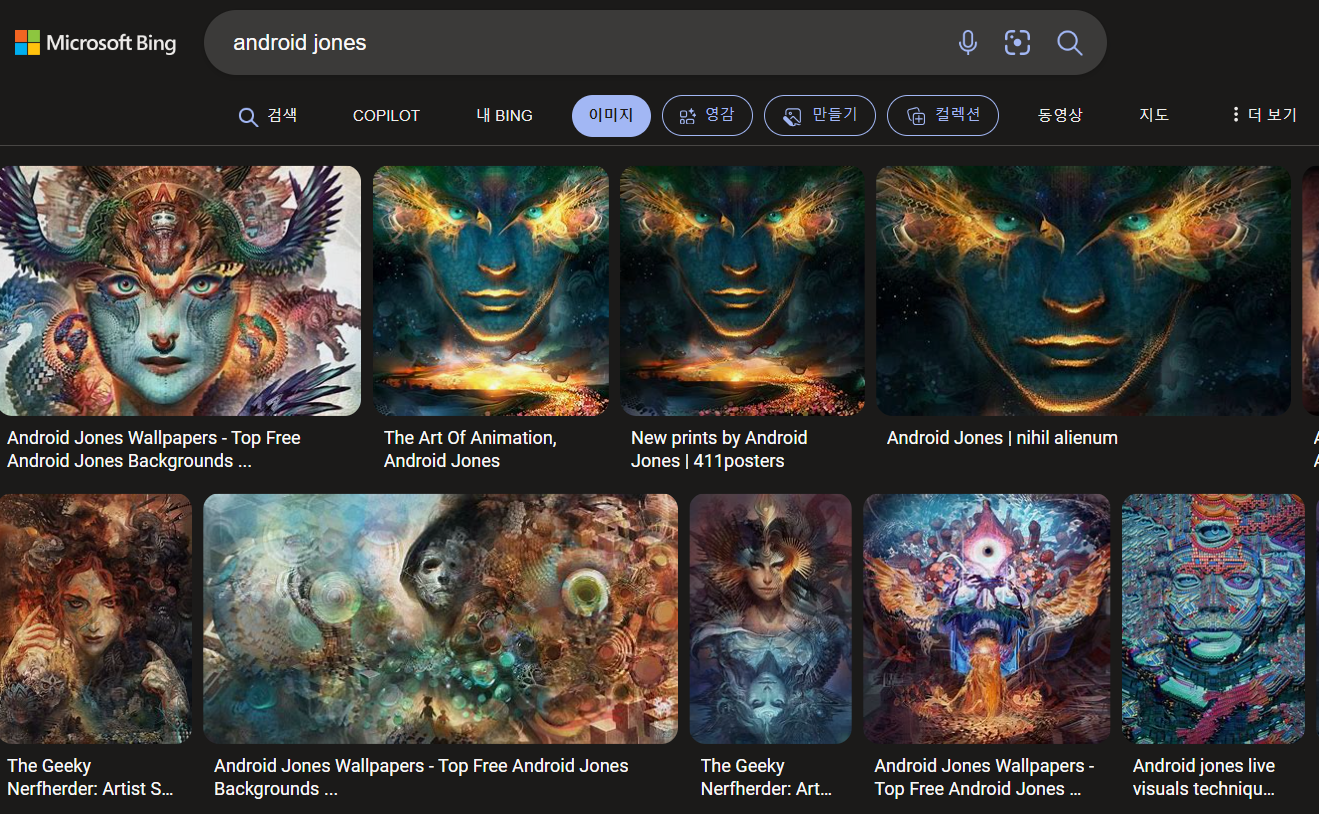Click 'The Geeky Nerfherder: Art...' caption

767,777
